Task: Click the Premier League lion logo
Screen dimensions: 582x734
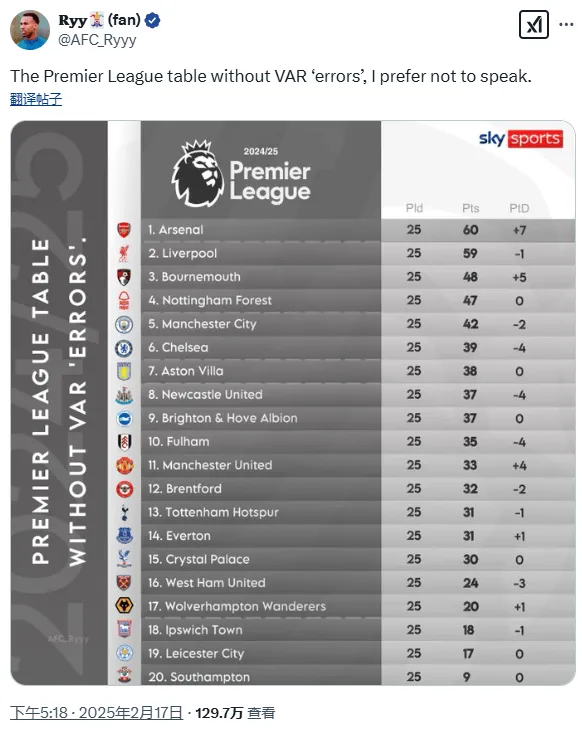Action: pyautogui.click(x=197, y=174)
